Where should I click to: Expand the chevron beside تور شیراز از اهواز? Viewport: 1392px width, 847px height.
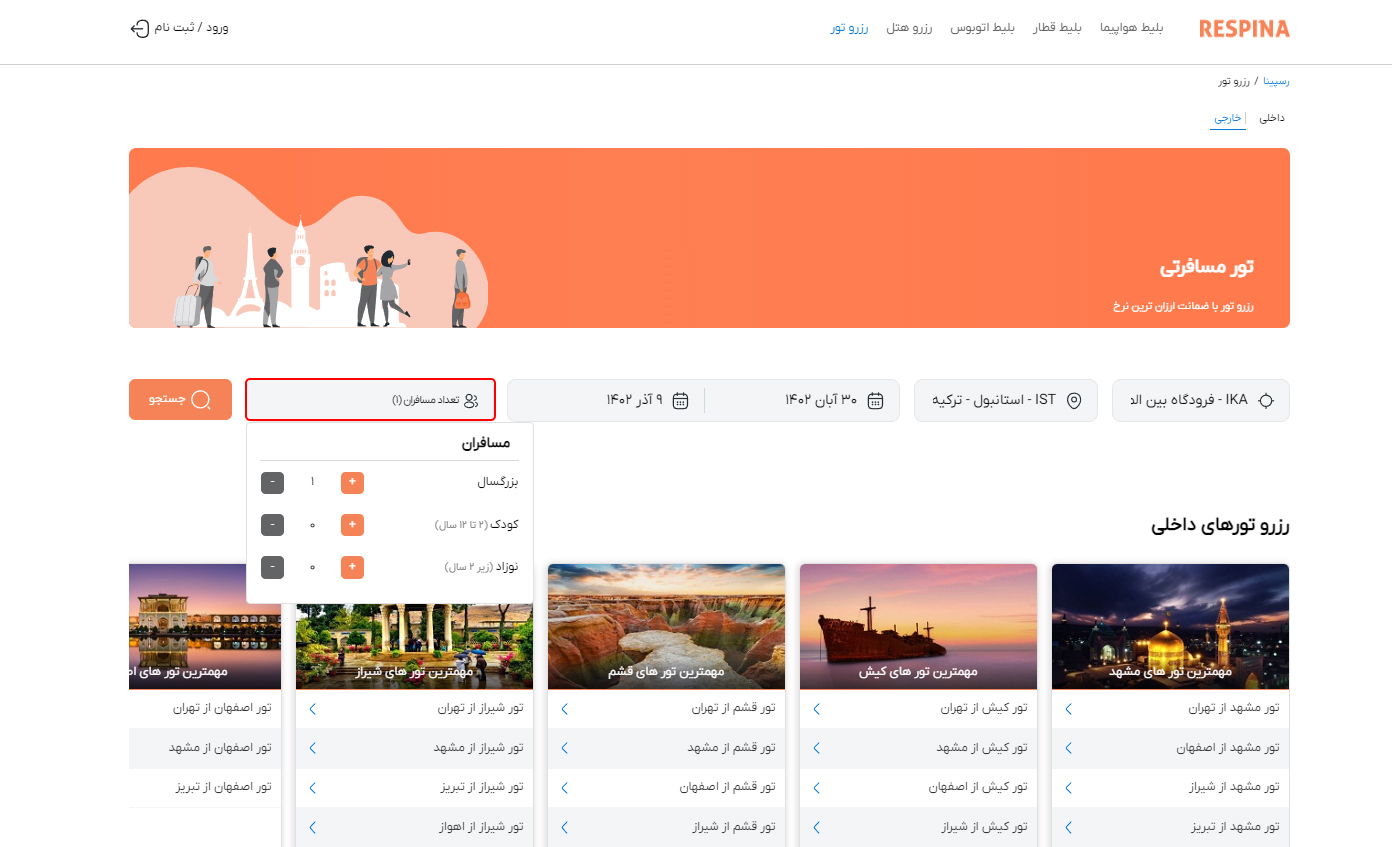point(311,827)
